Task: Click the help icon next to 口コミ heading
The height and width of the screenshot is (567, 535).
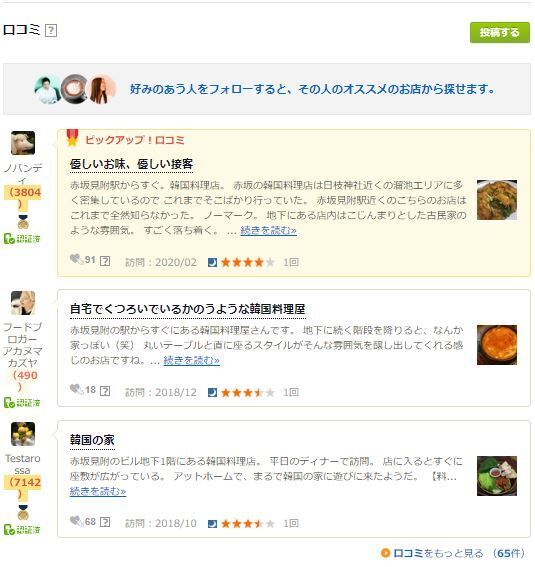Action: tap(51, 31)
